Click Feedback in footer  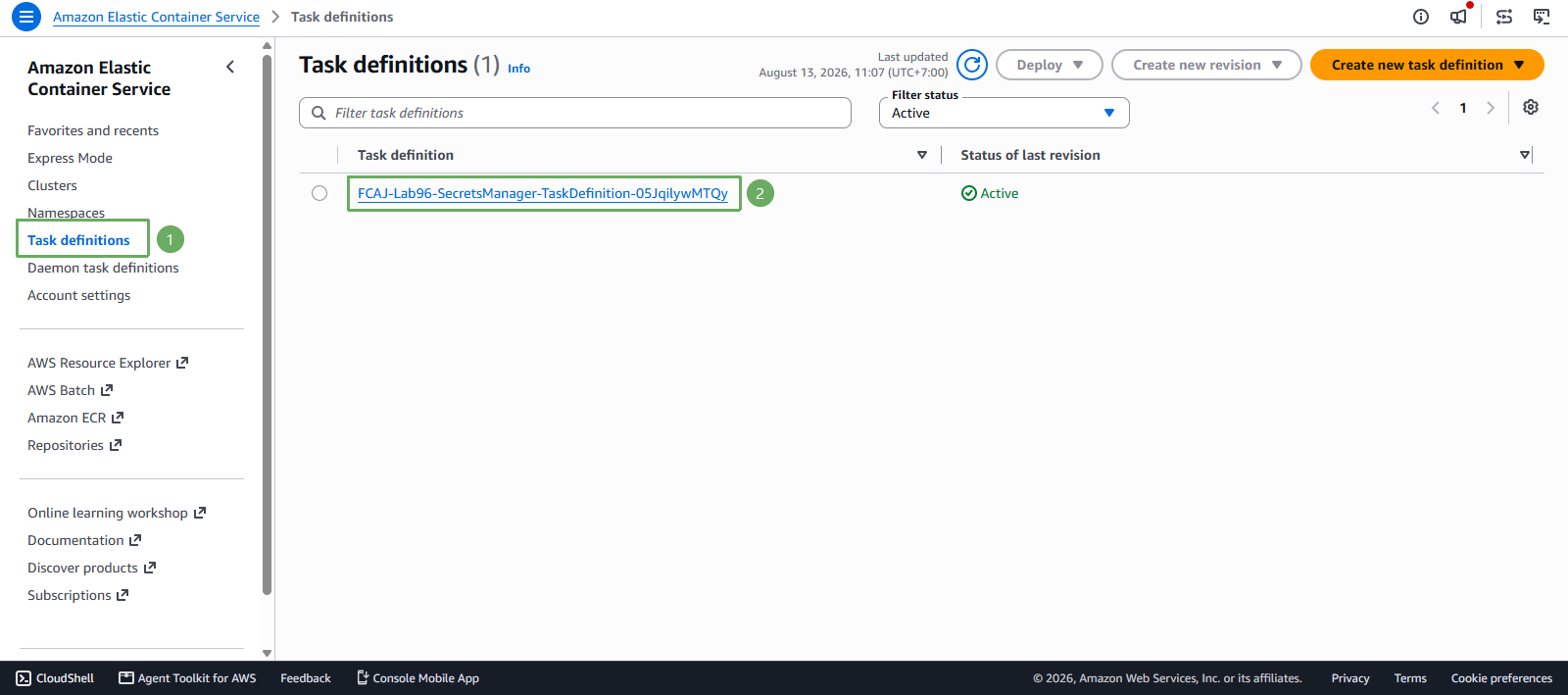pos(306,678)
